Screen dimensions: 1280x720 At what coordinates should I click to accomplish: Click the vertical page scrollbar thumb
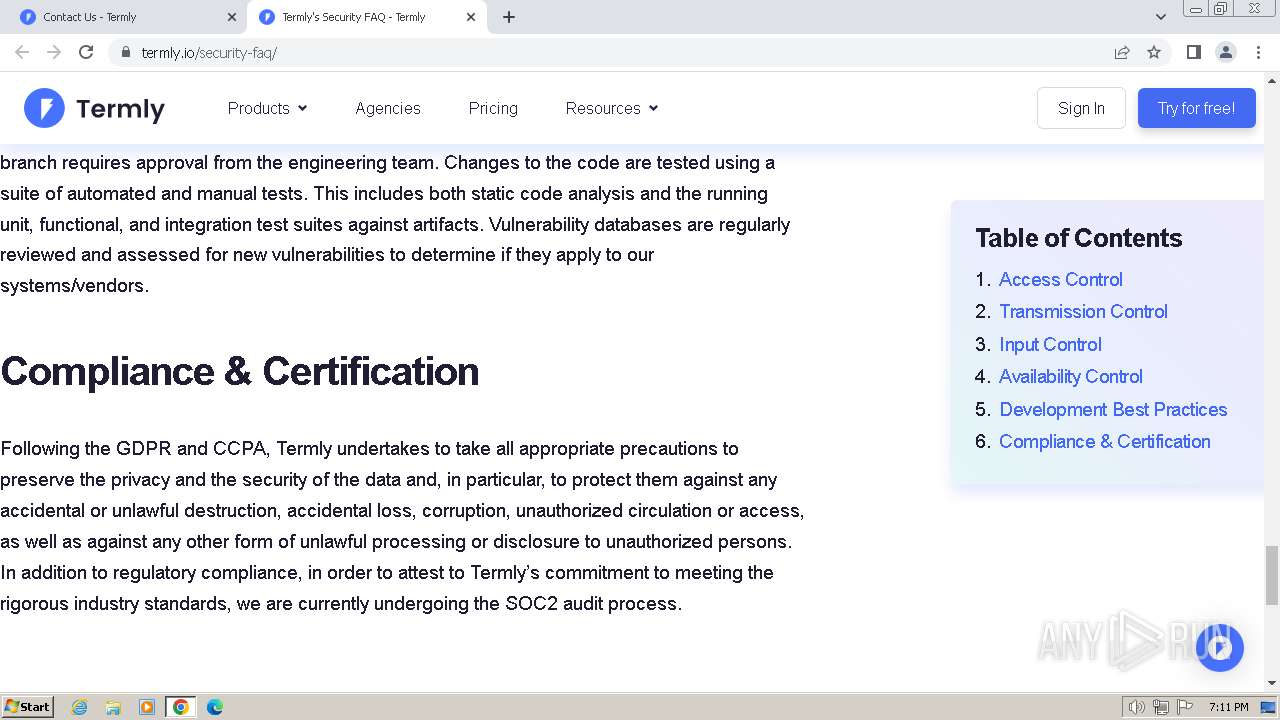(1272, 575)
